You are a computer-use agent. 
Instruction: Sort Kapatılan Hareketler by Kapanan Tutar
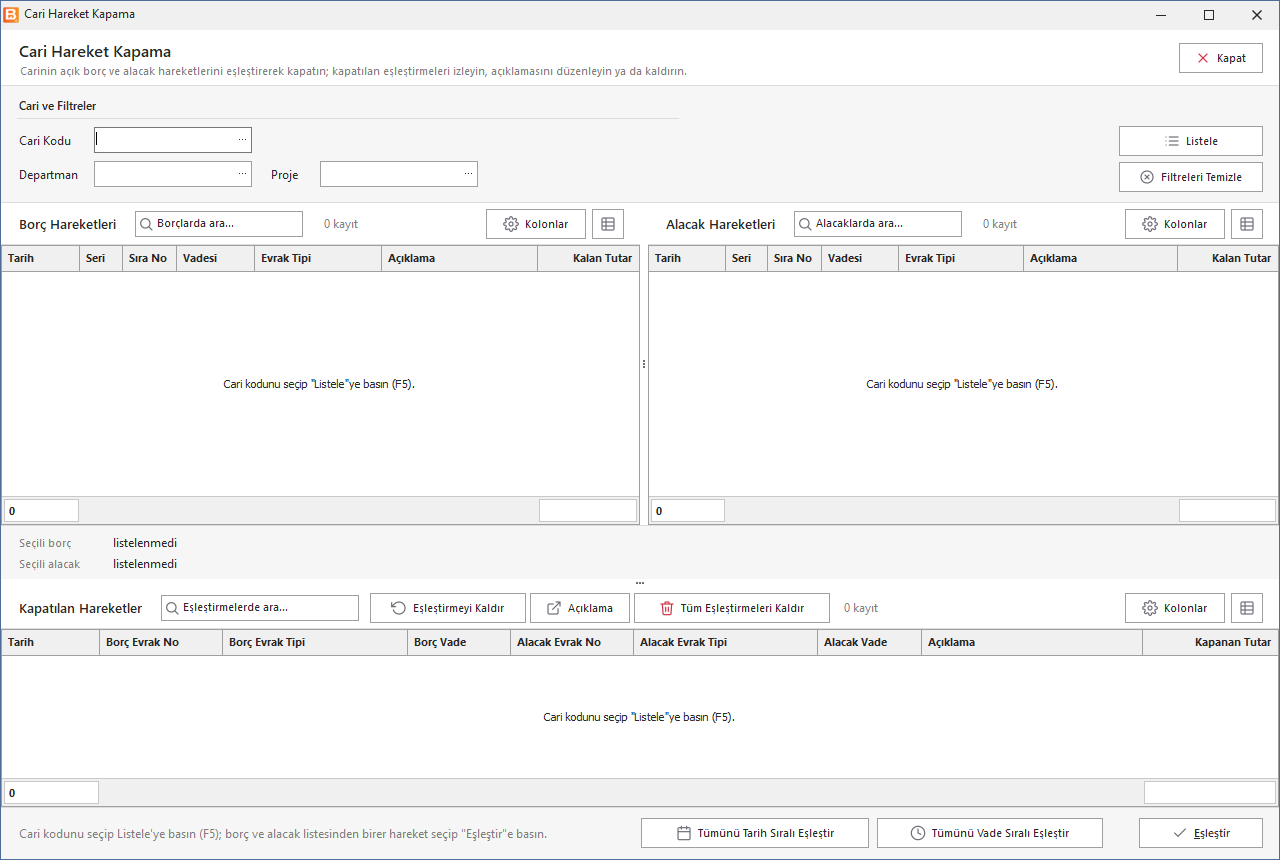point(1210,642)
